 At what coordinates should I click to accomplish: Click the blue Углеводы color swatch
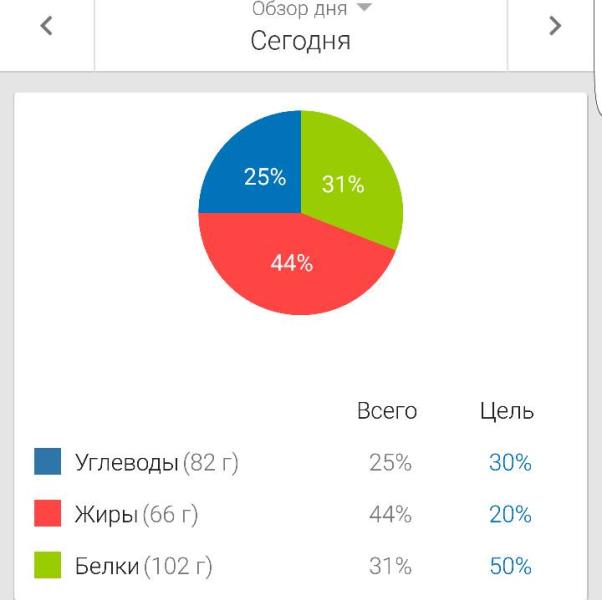48,461
